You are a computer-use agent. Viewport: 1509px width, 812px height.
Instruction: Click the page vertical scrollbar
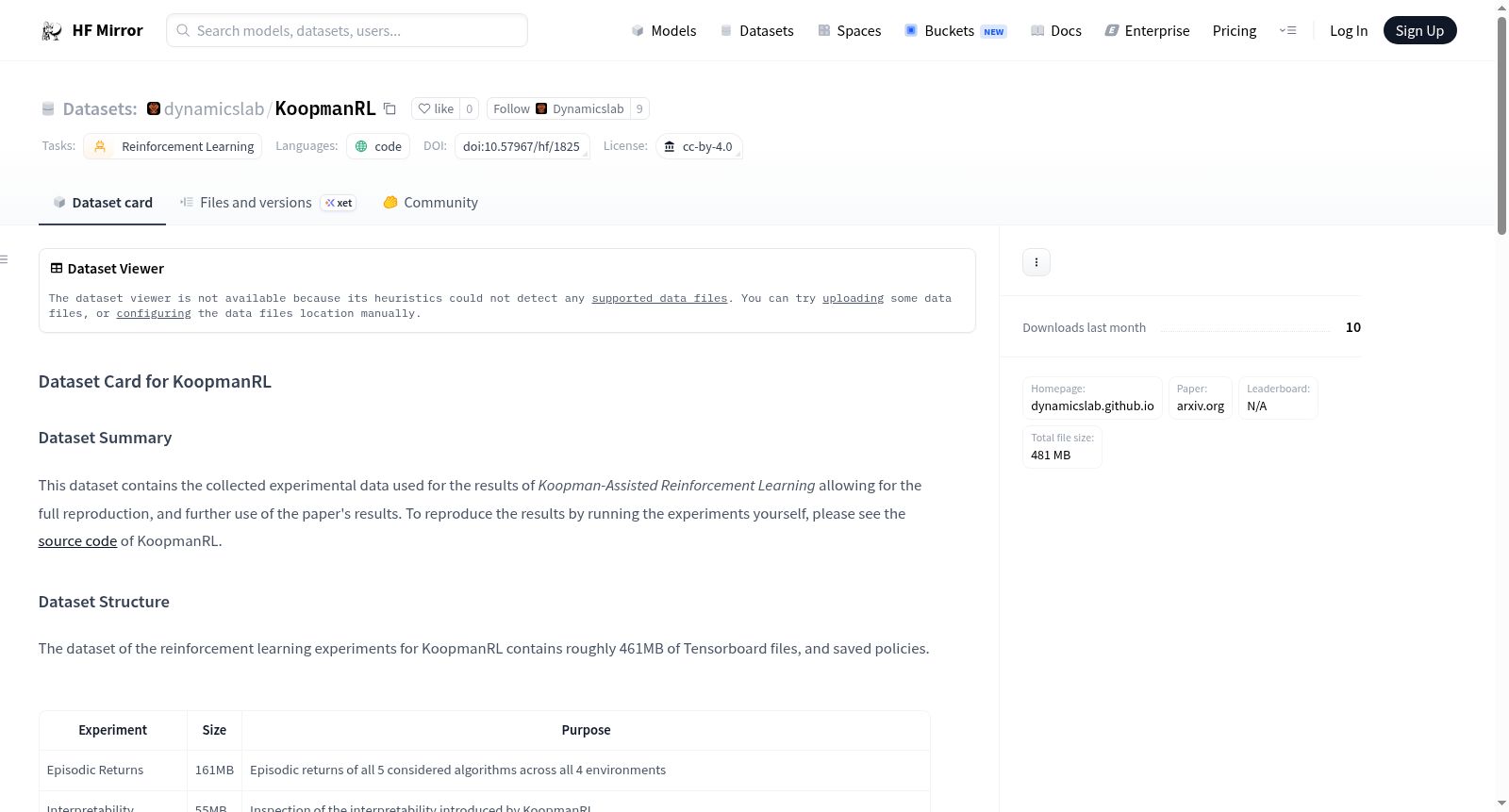click(x=1501, y=124)
